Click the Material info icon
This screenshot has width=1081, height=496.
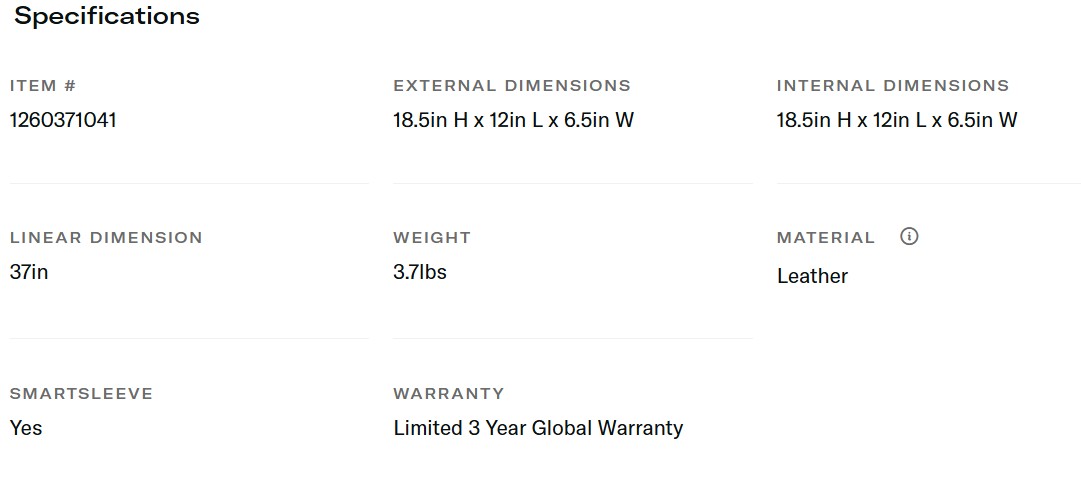[908, 237]
